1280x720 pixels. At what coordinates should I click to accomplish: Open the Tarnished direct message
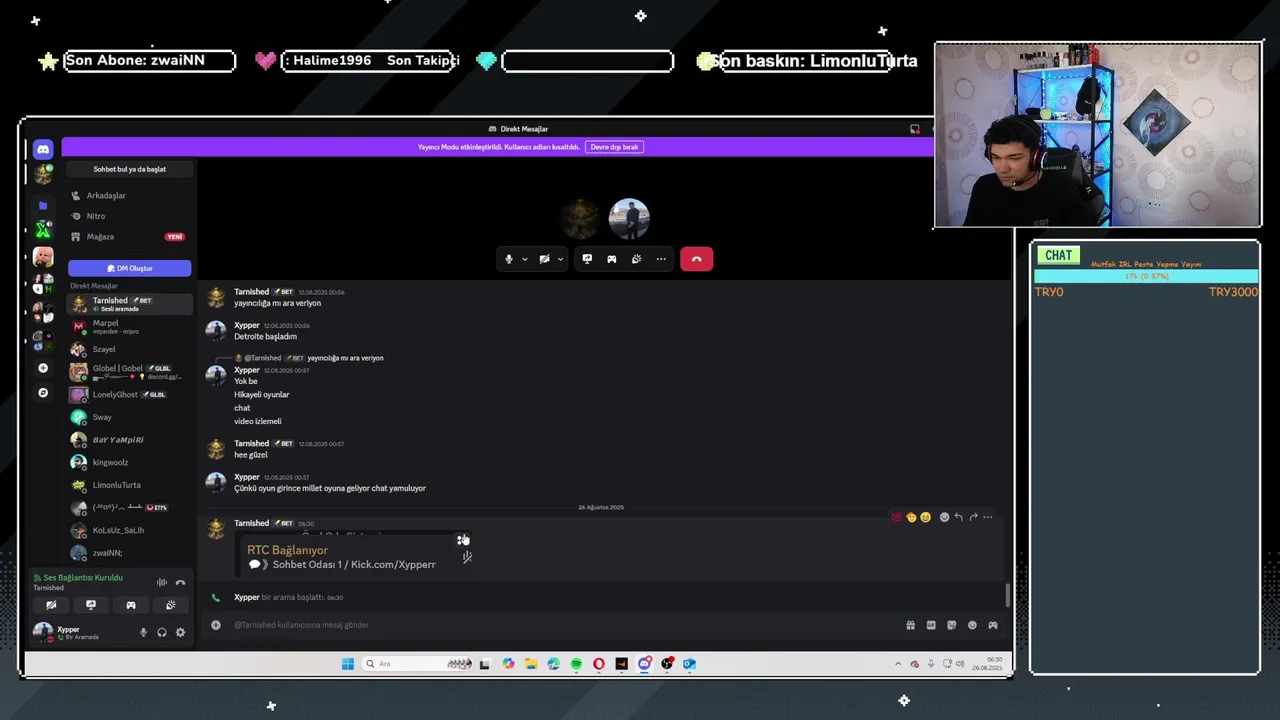pyautogui.click(x=130, y=304)
